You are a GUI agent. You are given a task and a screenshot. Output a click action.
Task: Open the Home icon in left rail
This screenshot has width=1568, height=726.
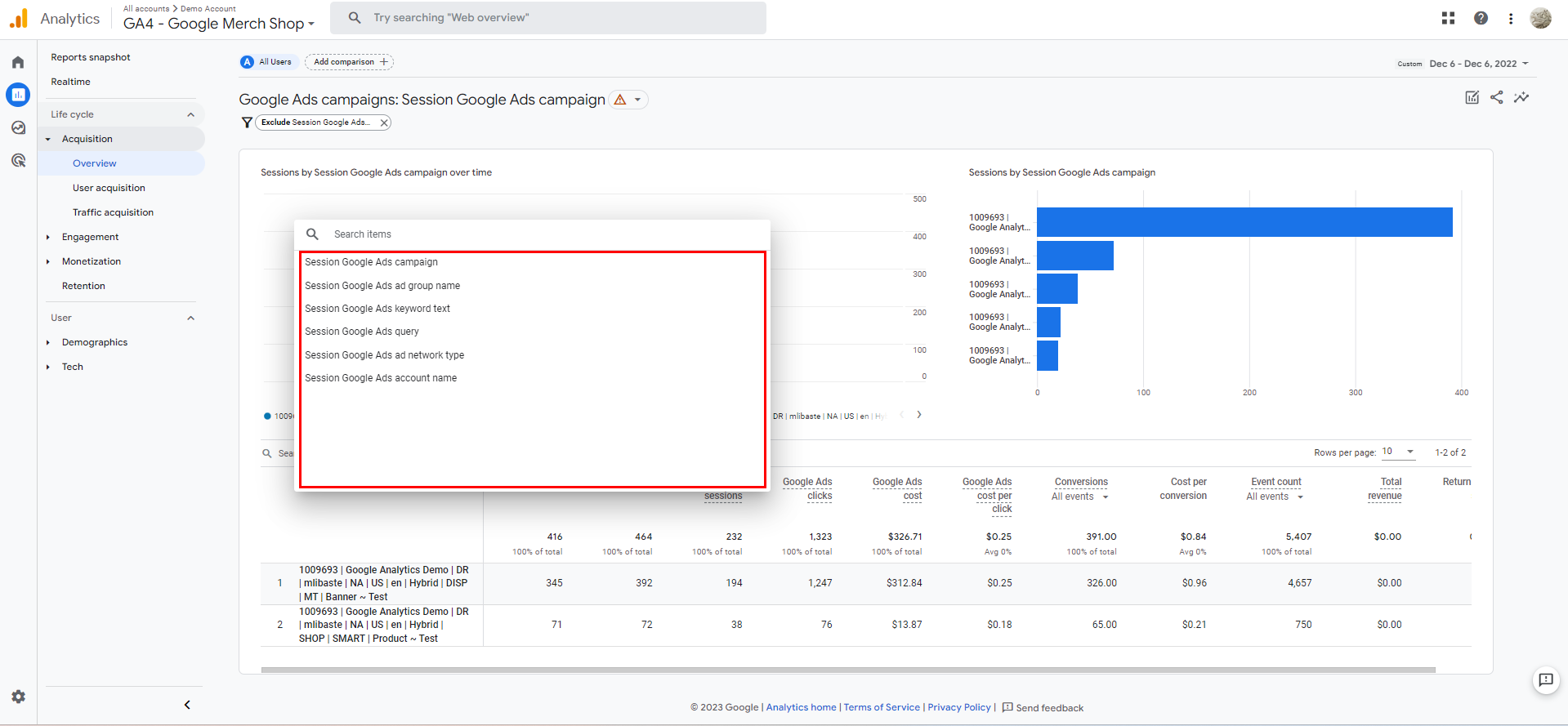click(x=18, y=62)
